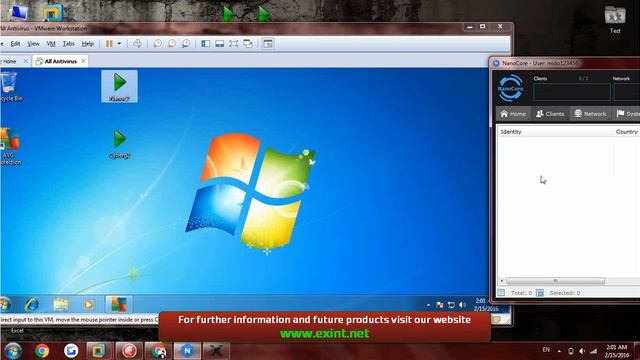The image size is (640, 360).
Task: Open the Tabs menu in VMware
Action: coord(69,44)
